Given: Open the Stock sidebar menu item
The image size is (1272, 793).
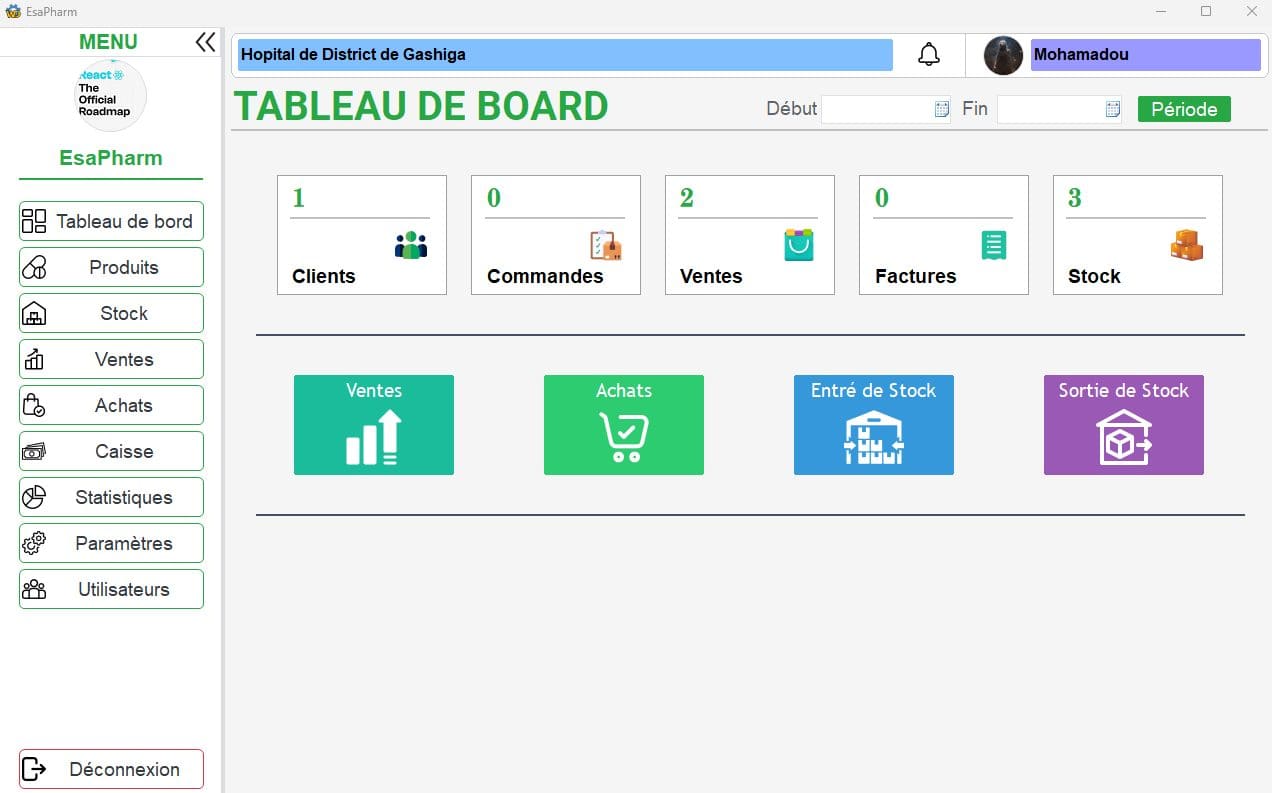Looking at the screenshot, I should click(x=111, y=313).
